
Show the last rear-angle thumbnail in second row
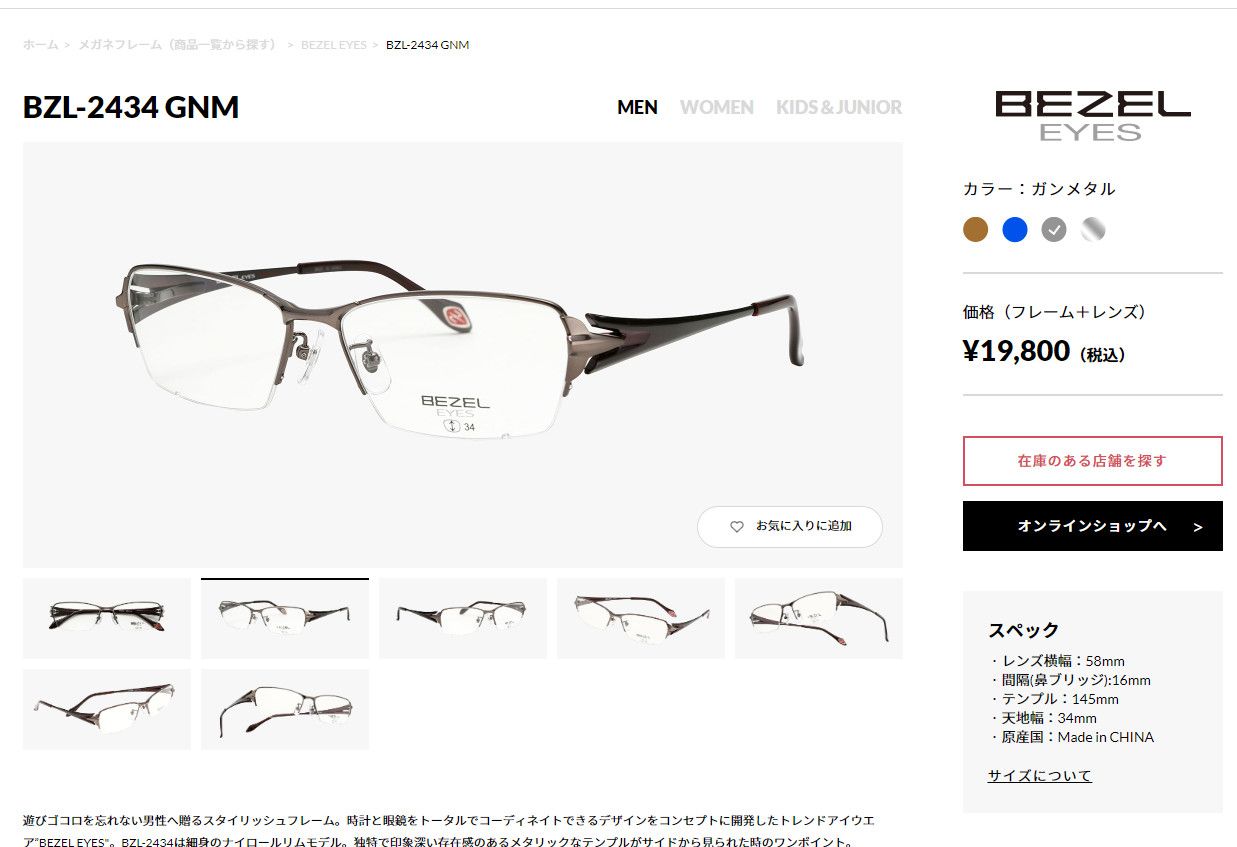tap(285, 709)
